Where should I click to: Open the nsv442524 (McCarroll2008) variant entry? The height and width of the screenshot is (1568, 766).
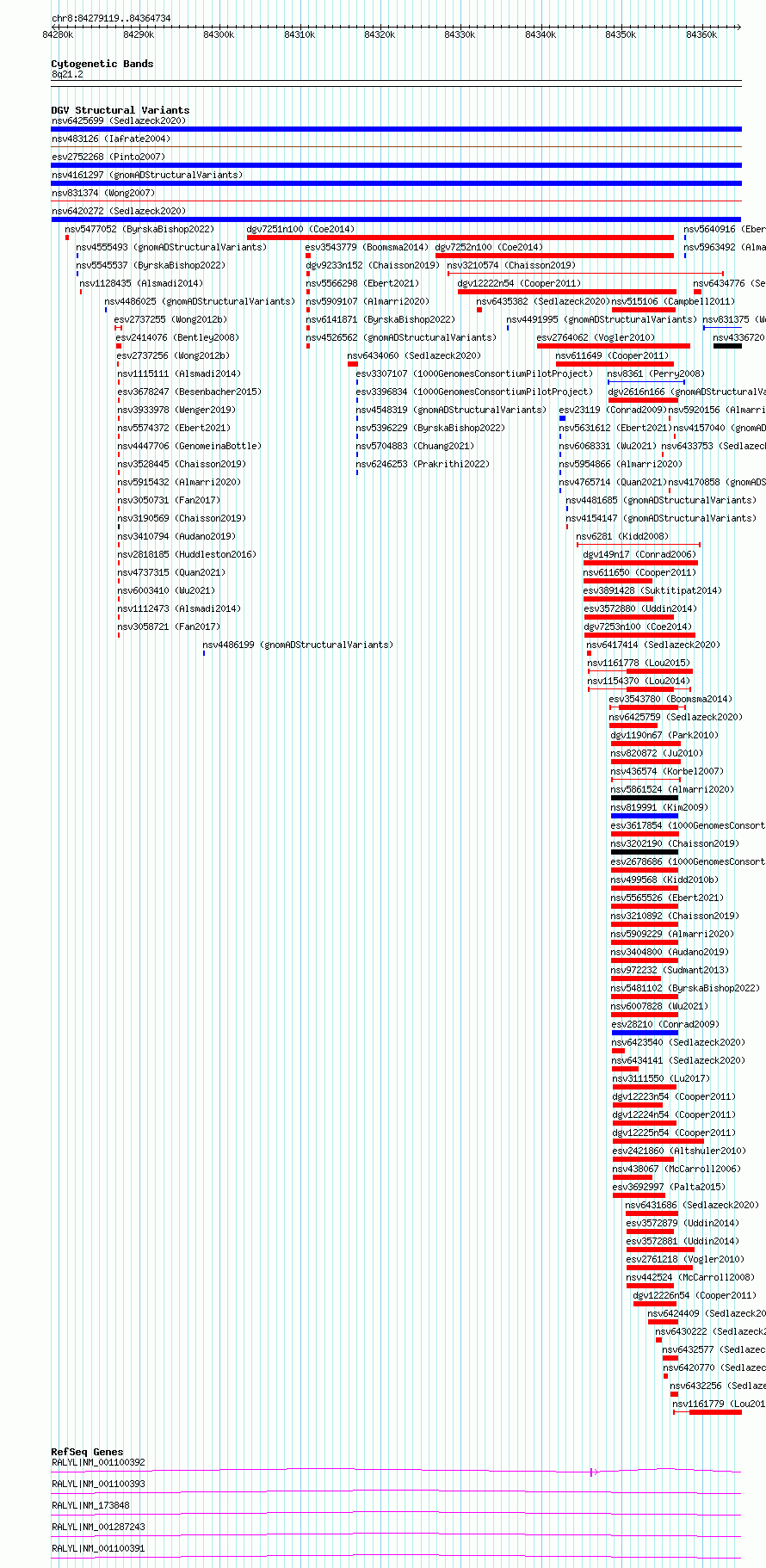click(x=690, y=1277)
